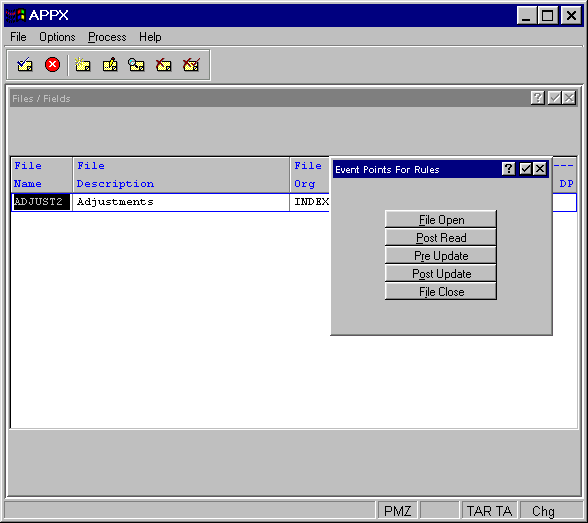This screenshot has width=588, height=523.
Task: Click the last toolbar folder icon with crossed check
Action: [191, 65]
